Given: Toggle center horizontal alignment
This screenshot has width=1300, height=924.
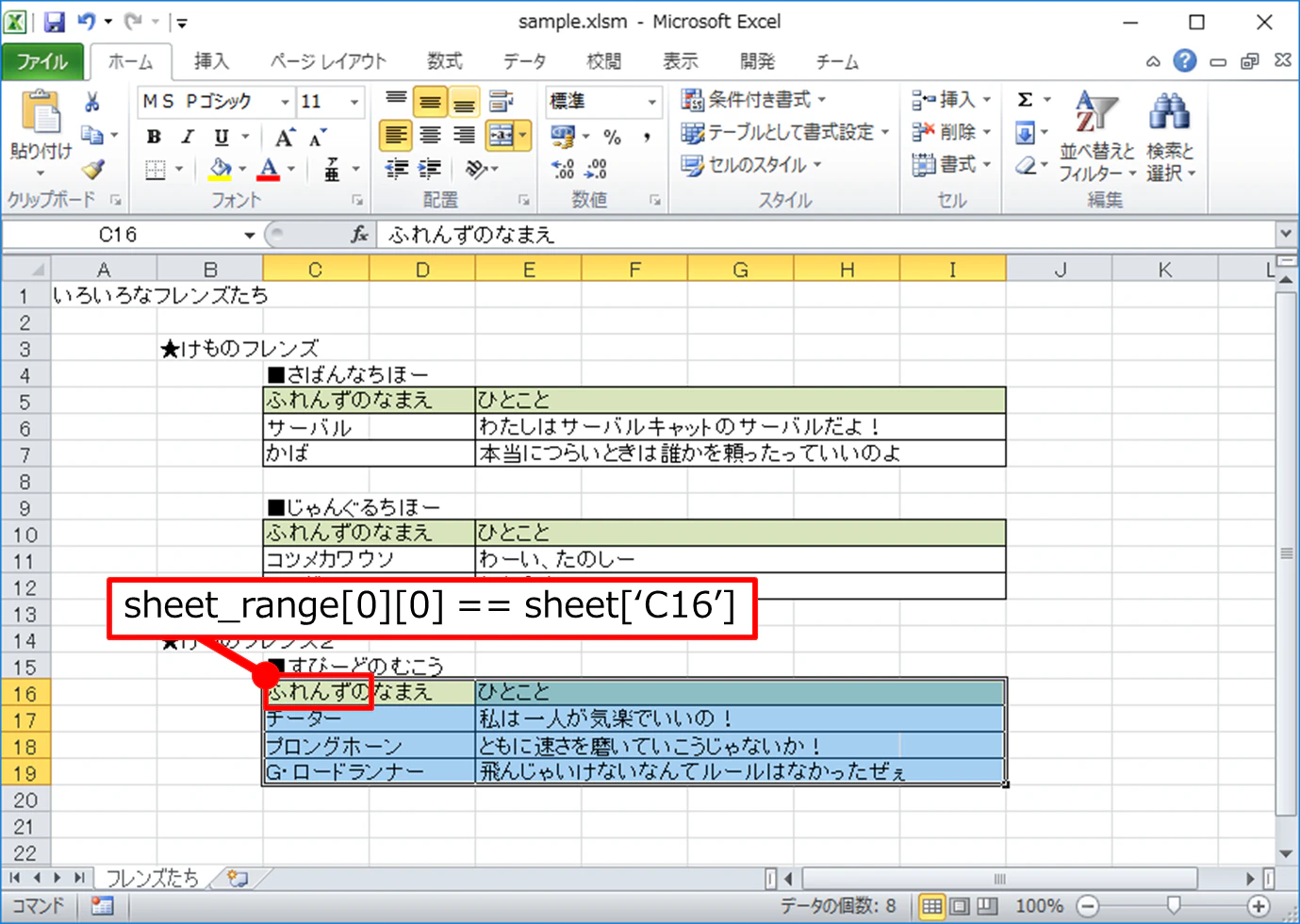Looking at the screenshot, I should (430, 136).
